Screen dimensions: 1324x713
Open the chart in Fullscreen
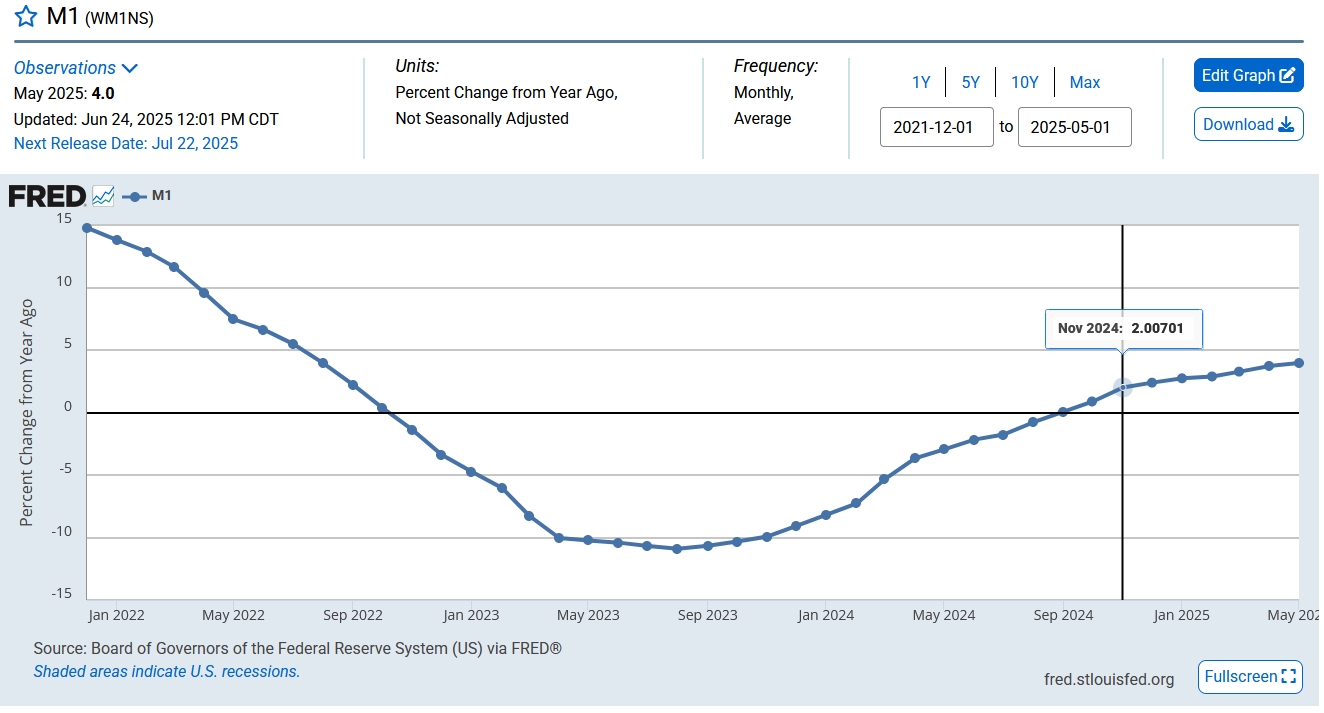click(1250, 677)
